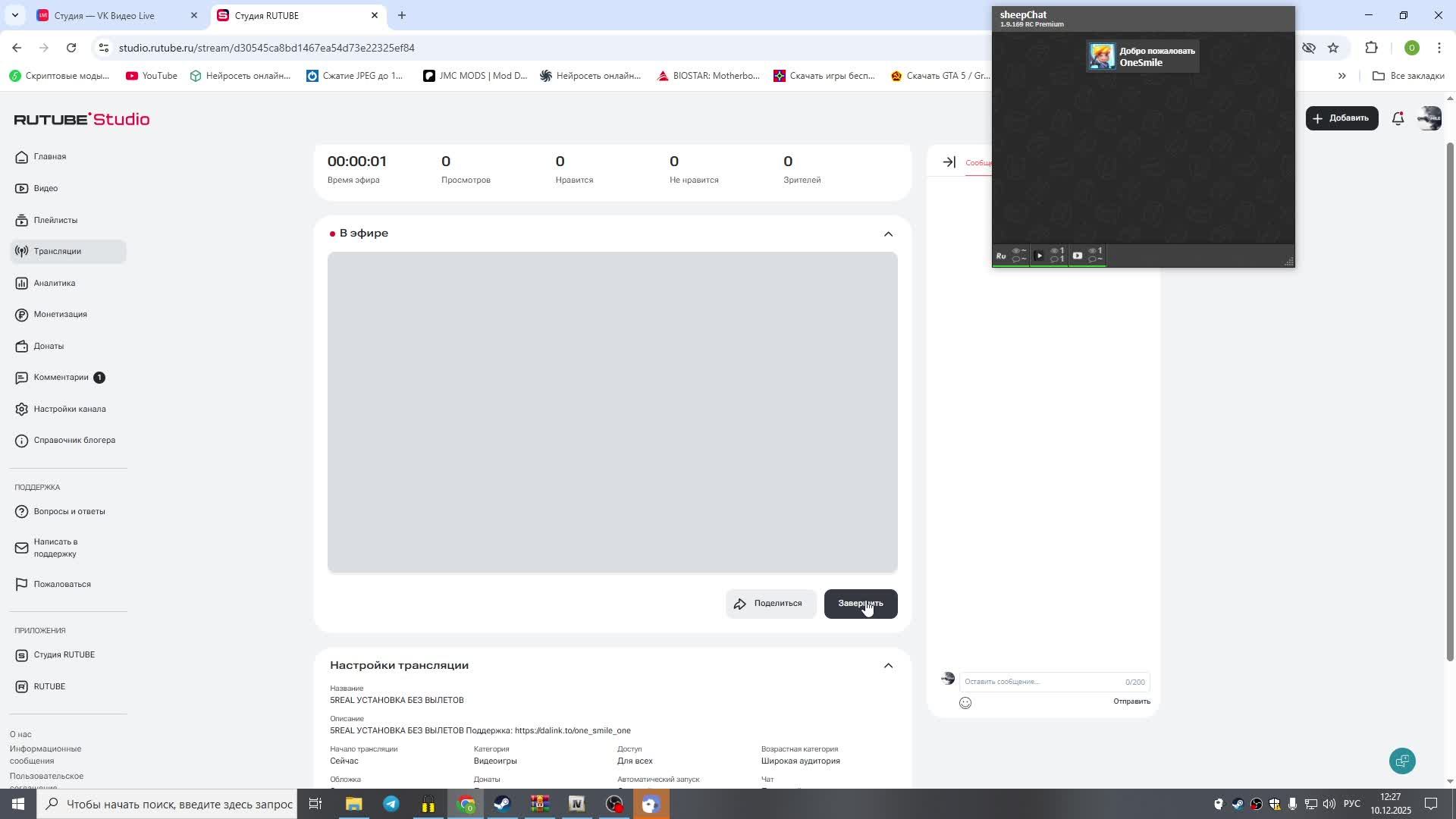The image size is (1456, 819).
Task: Click the Оставить сообщение chat input field
Action: pos(1039,682)
